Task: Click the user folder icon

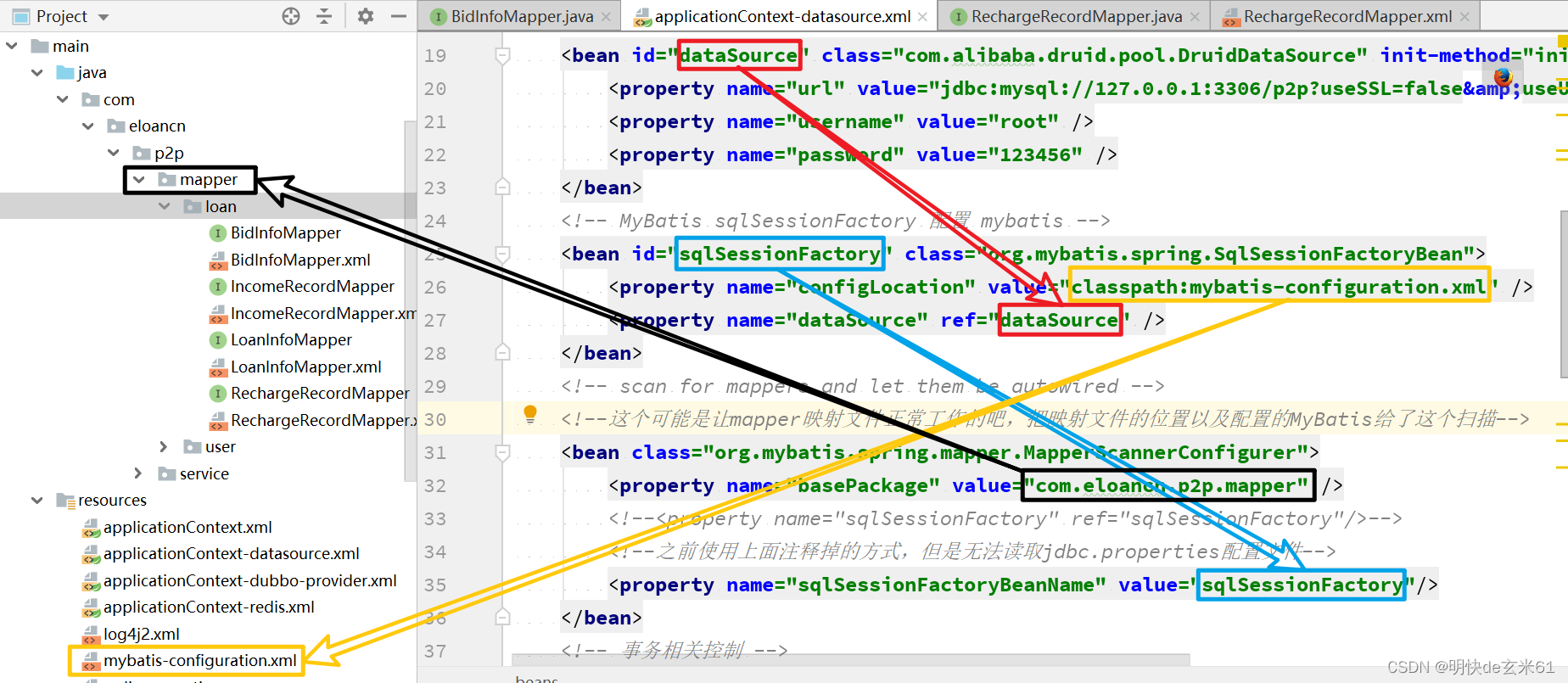Action: click(193, 447)
